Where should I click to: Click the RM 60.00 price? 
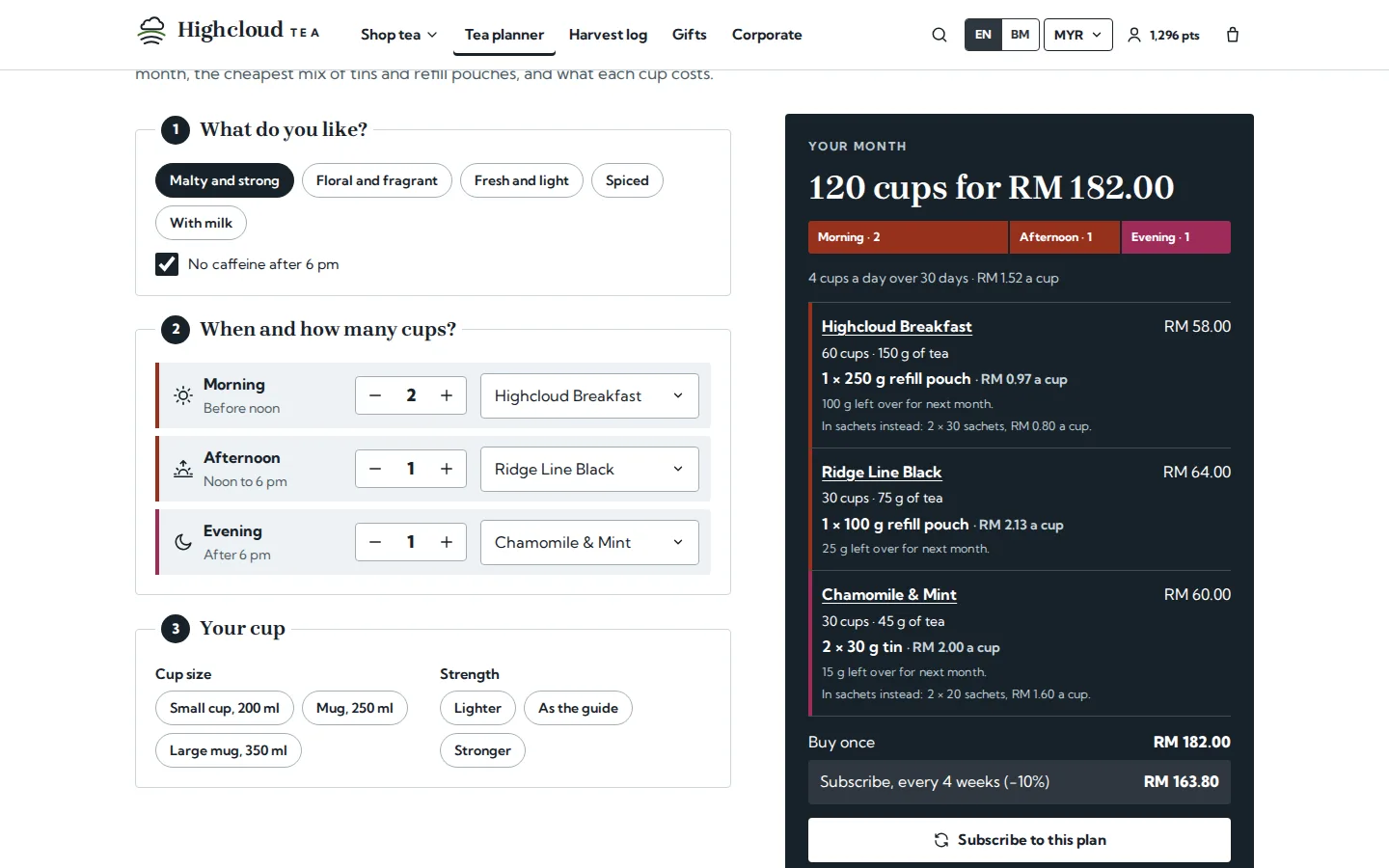pos(1197,595)
